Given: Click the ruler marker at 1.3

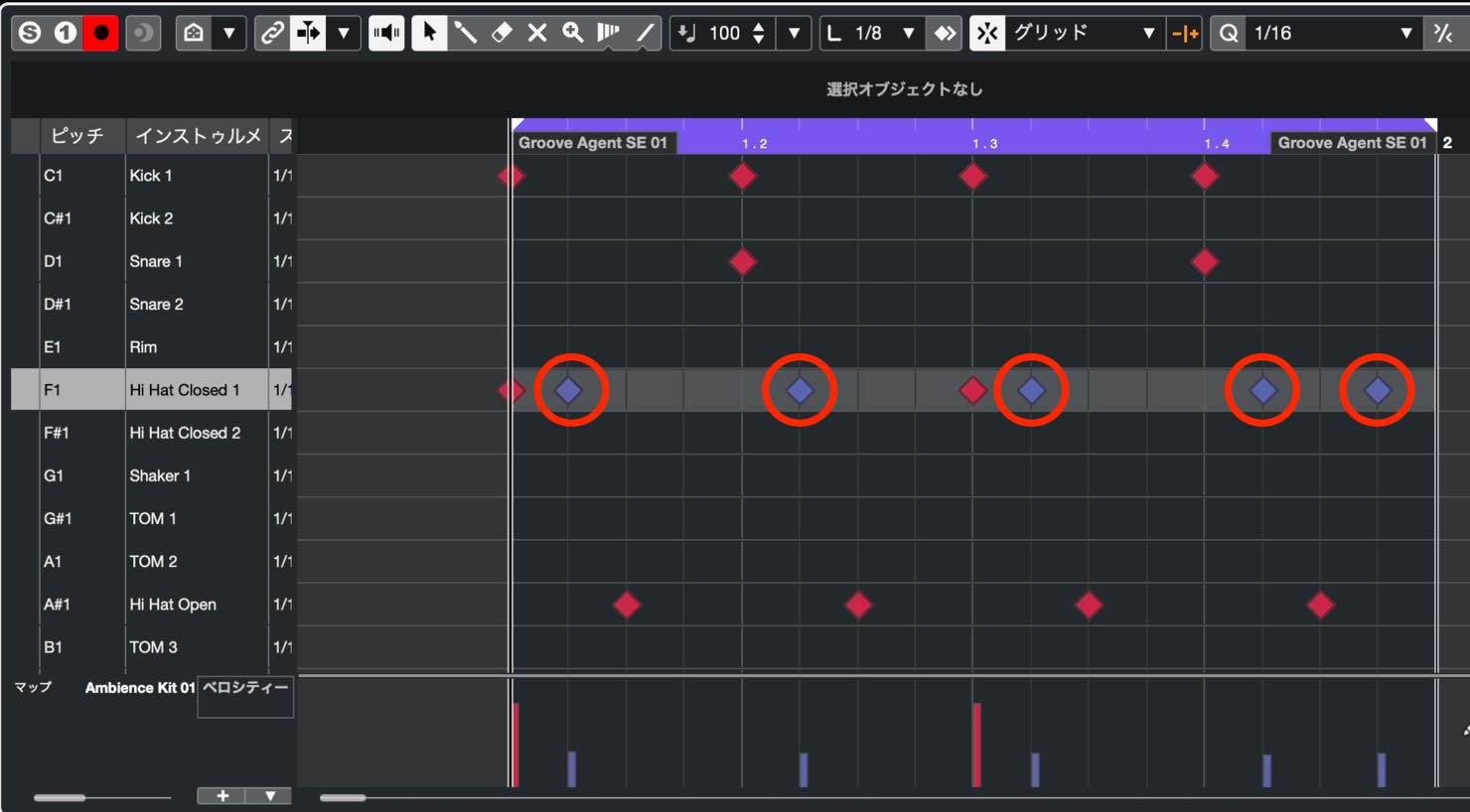Looking at the screenshot, I should [x=984, y=143].
